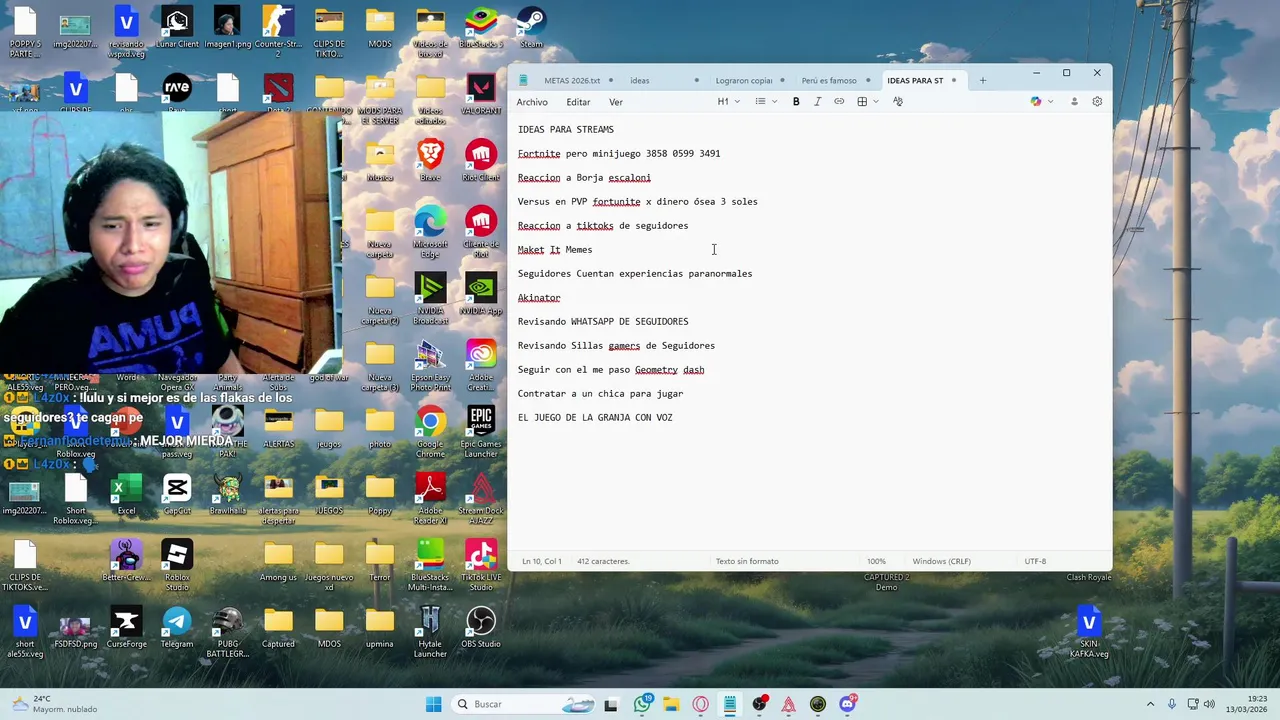Click the Revisando WHATSAPP DE SEGUIDORES line

click(x=603, y=322)
